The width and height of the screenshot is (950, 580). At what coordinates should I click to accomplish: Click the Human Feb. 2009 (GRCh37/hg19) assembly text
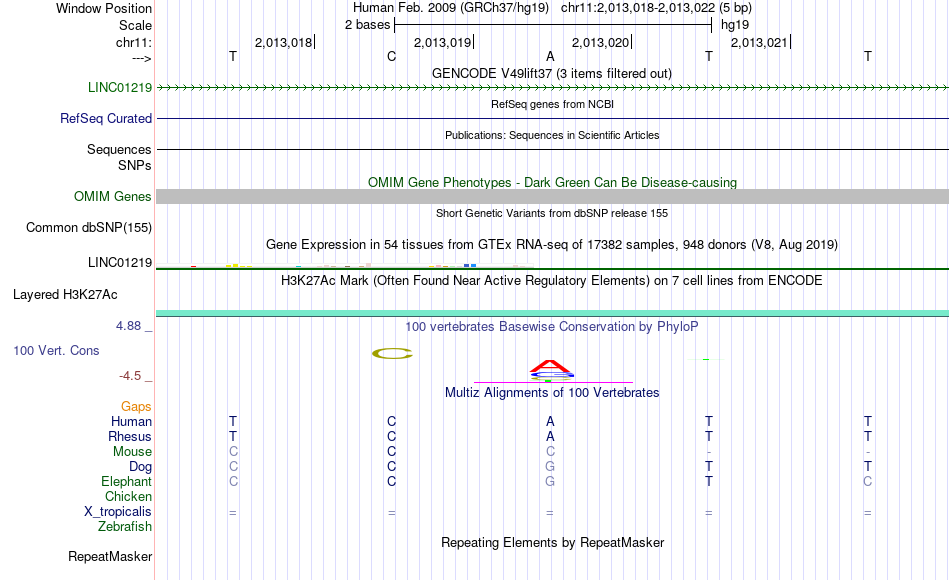pyautogui.click(x=451, y=8)
